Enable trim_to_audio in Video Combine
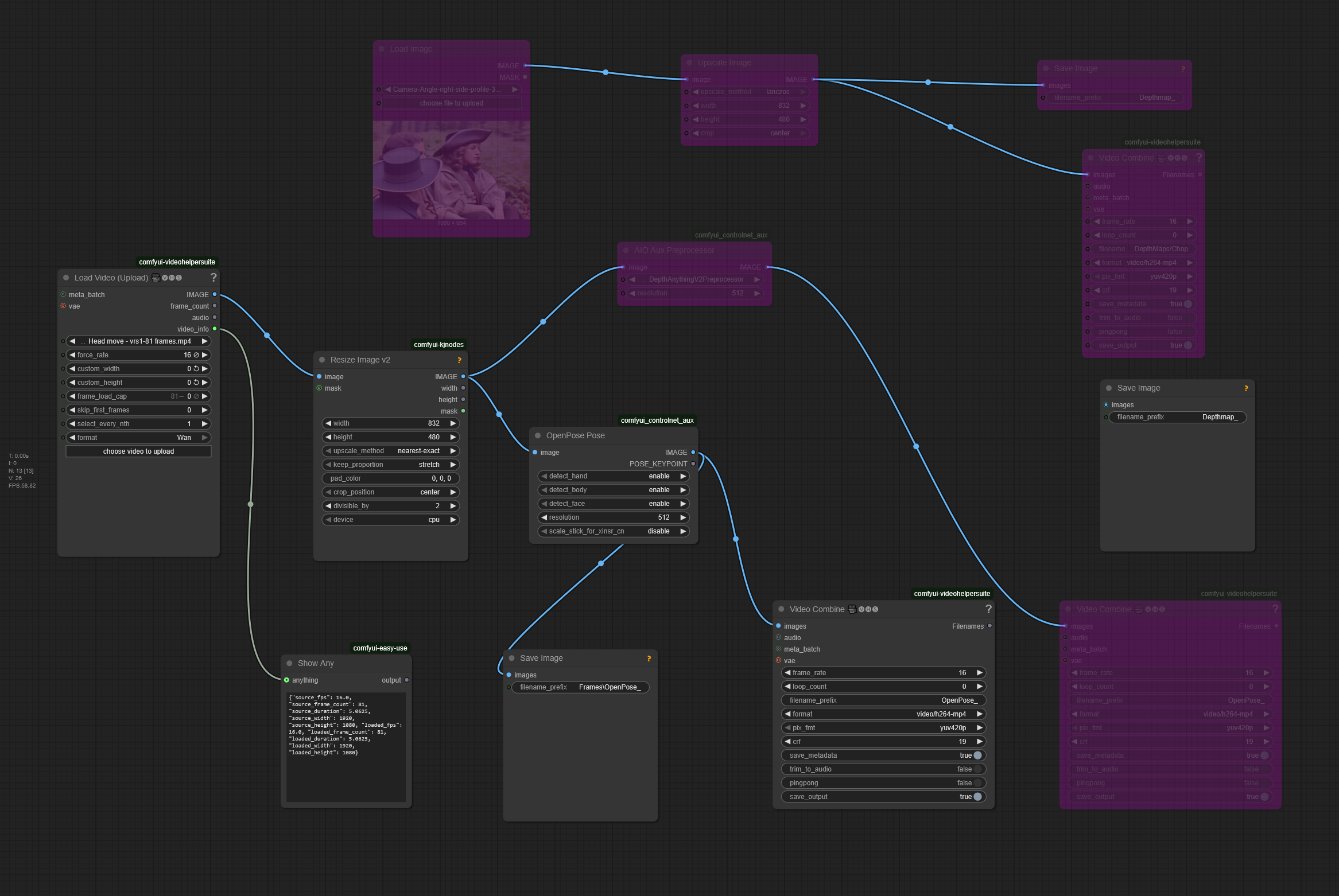 pyautogui.click(x=977, y=769)
